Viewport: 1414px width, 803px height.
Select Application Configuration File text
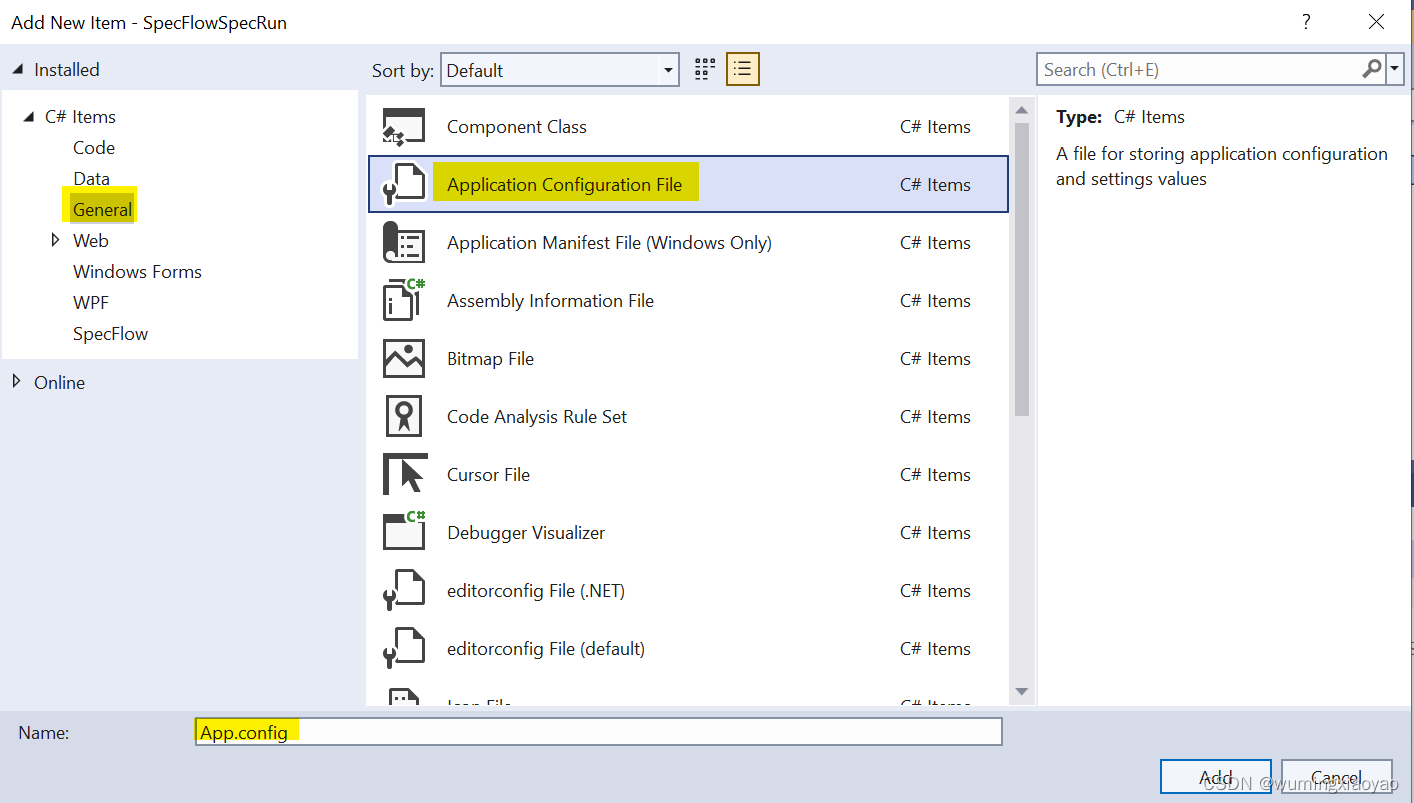point(564,185)
